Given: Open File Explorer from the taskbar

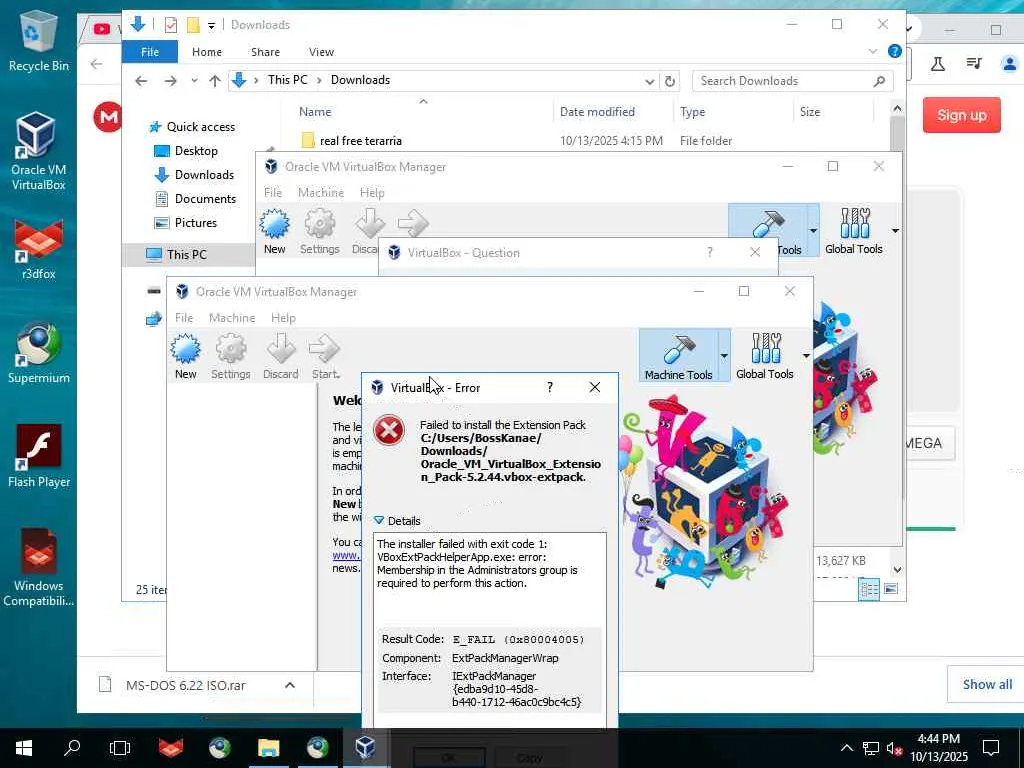Looking at the screenshot, I should [x=268, y=748].
